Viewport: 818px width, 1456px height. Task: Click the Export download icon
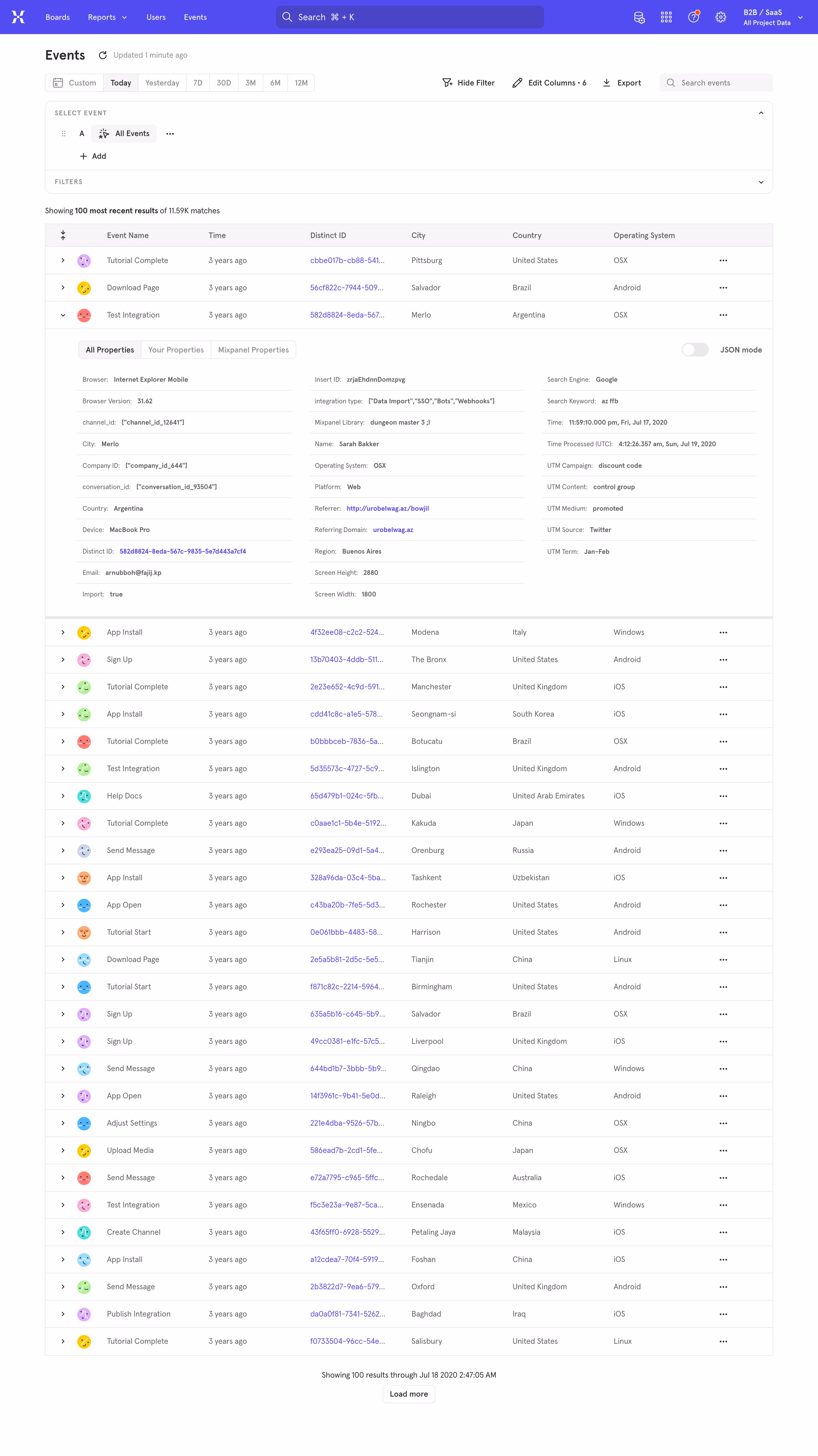607,83
